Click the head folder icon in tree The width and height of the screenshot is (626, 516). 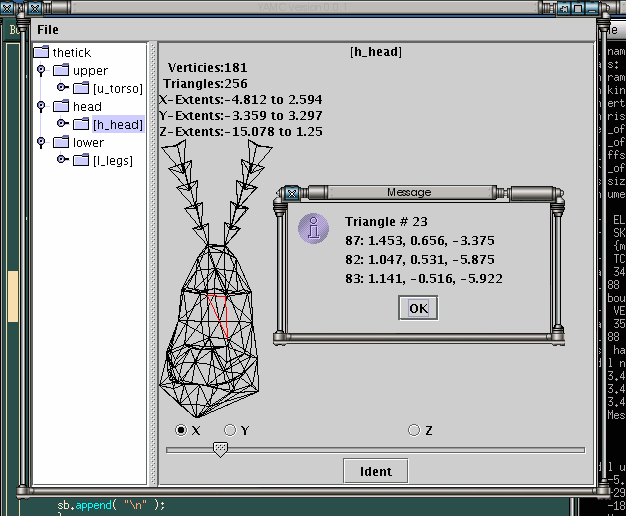(x=61, y=106)
